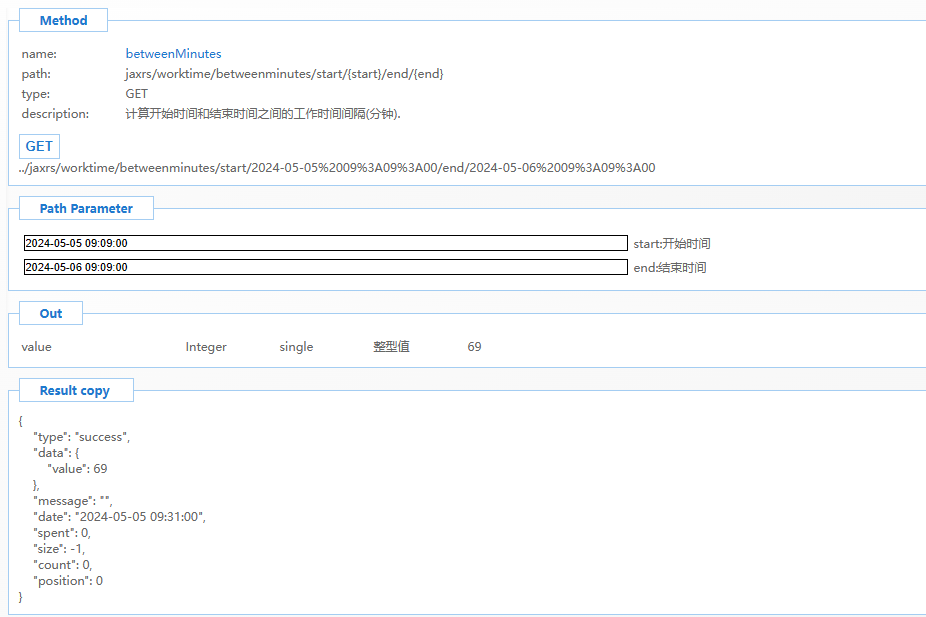Click the single cardinality label
The height and width of the screenshot is (617, 926).
tap(296, 346)
